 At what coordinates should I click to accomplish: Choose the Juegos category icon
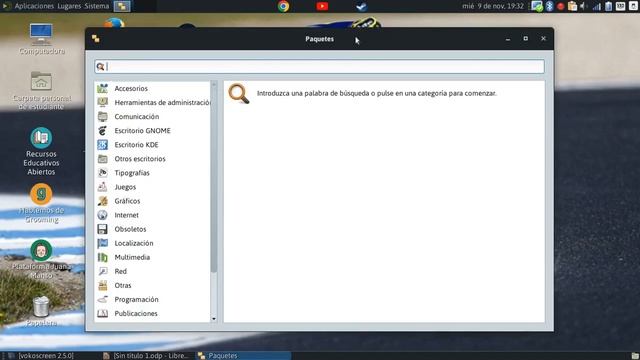pyautogui.click(x=102, y=187)
